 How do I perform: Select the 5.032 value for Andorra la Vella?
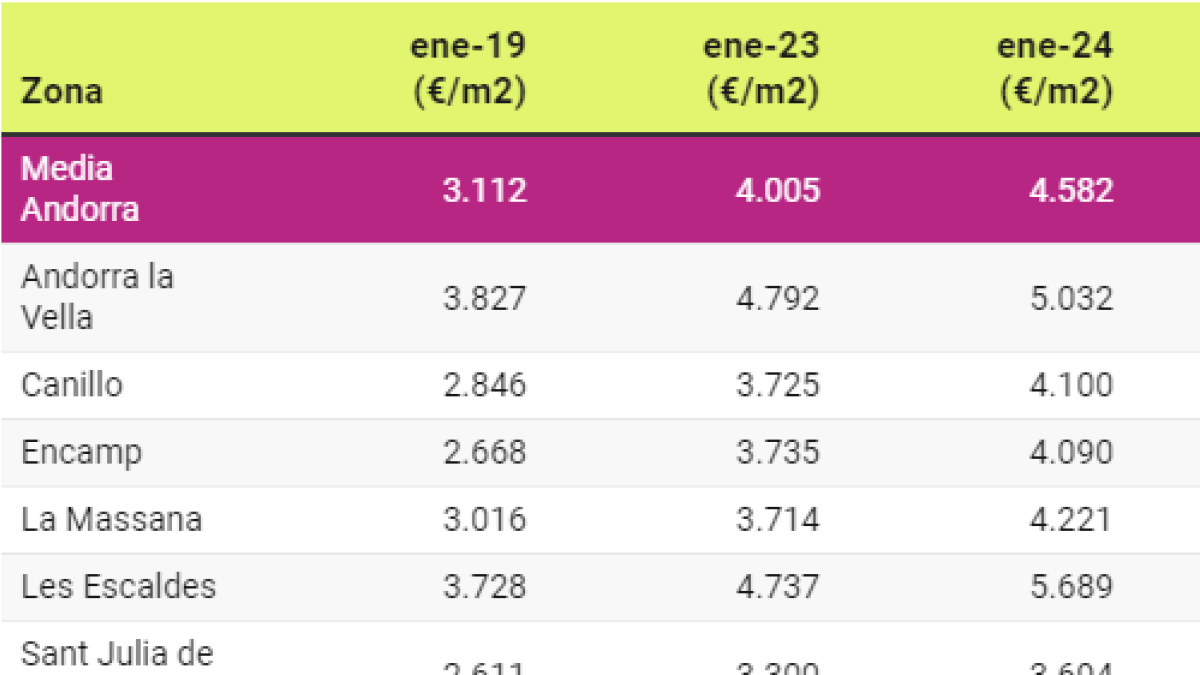1072,298
